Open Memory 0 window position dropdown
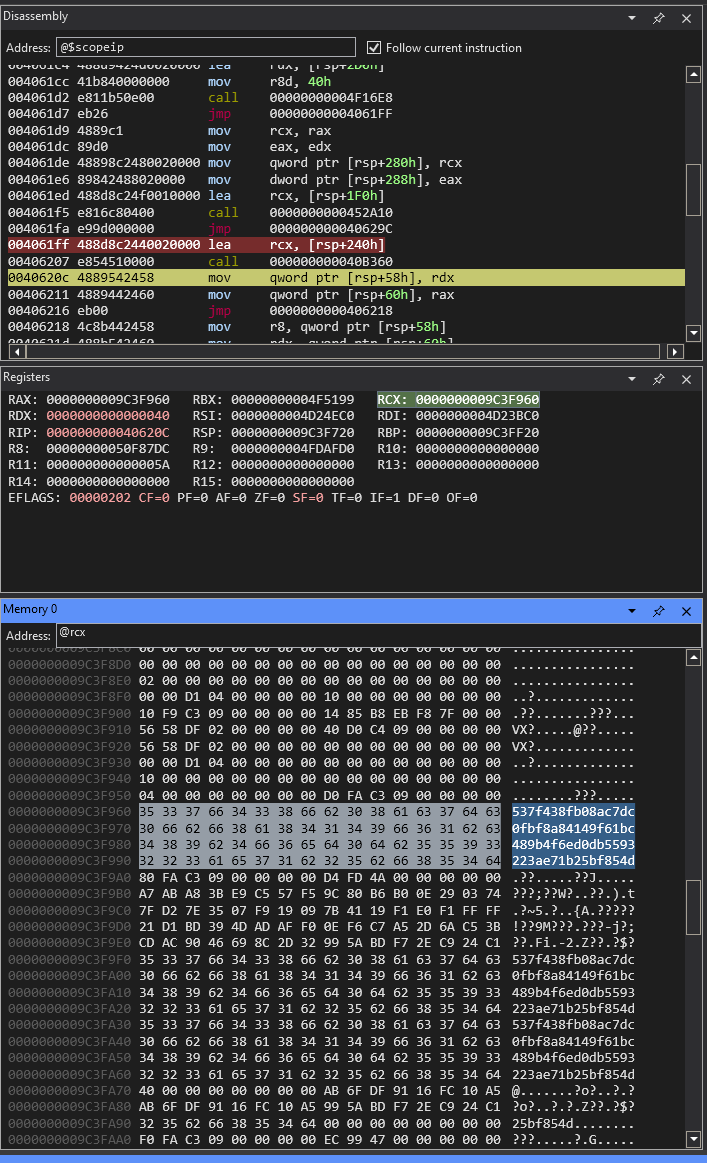The image size is (707, 1163). tap(631, 610)
